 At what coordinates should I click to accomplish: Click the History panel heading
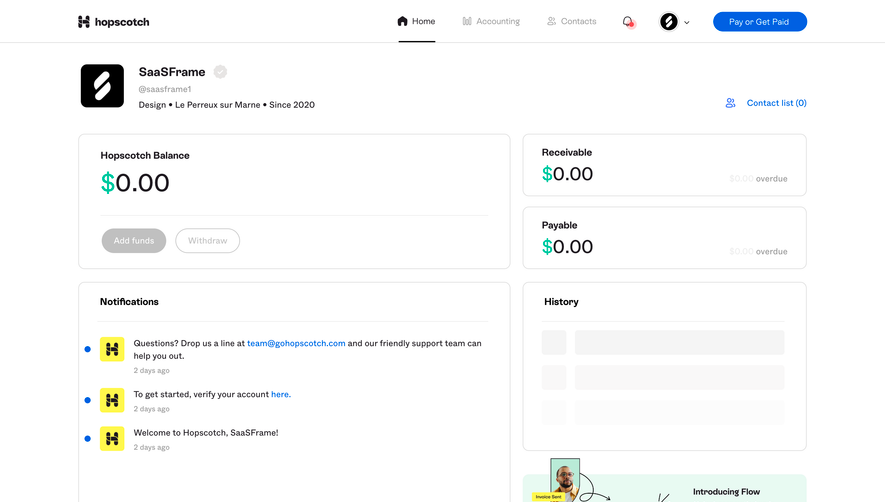point(561,302)
